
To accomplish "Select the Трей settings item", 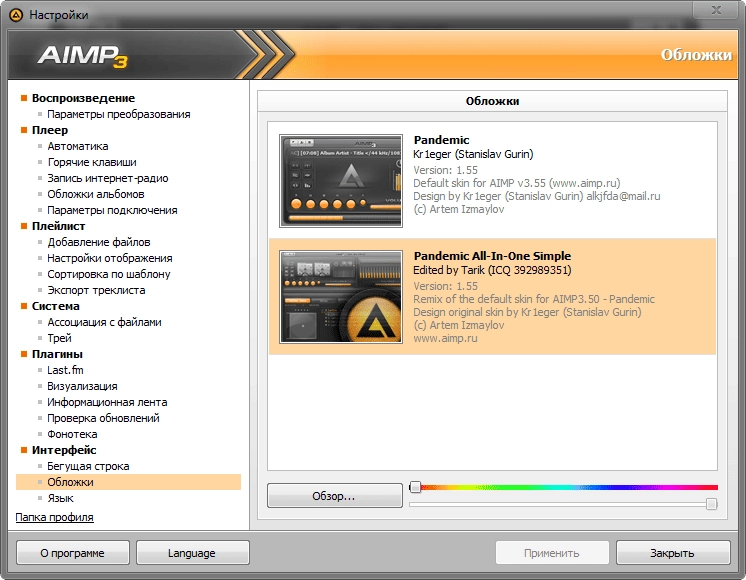I will [x=59, y=338].
